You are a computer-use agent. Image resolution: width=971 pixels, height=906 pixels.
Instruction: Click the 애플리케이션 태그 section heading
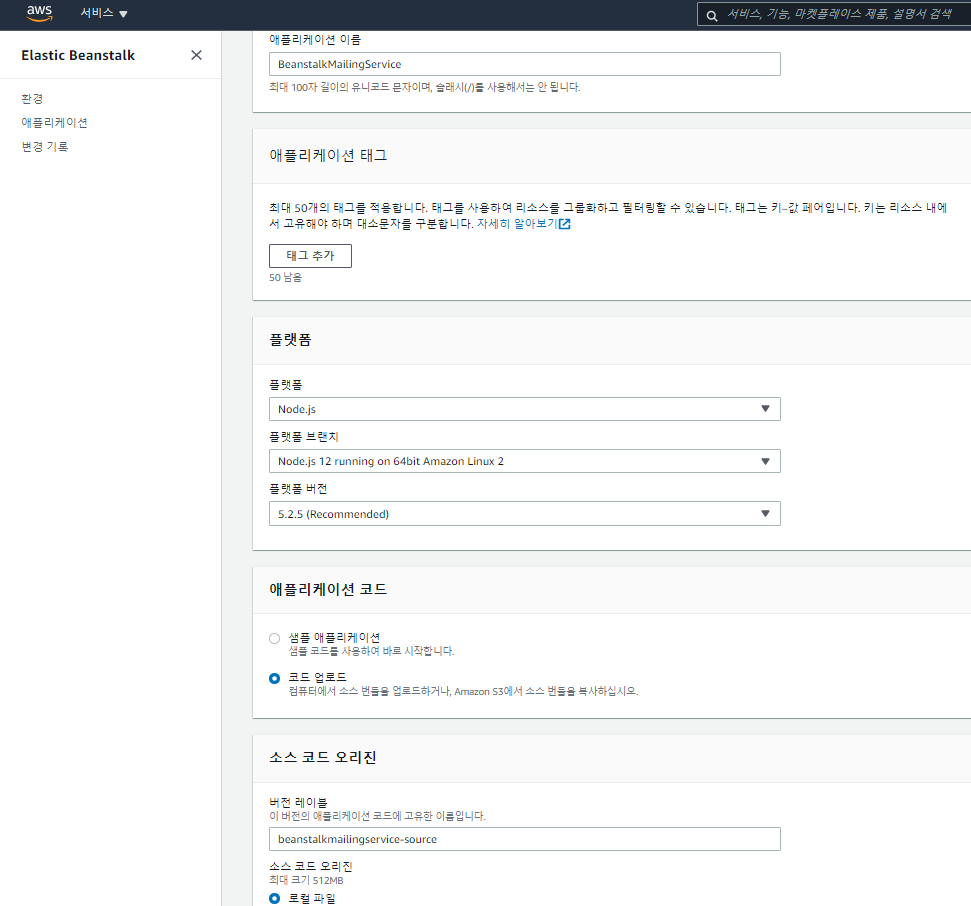tap(328, 155)
